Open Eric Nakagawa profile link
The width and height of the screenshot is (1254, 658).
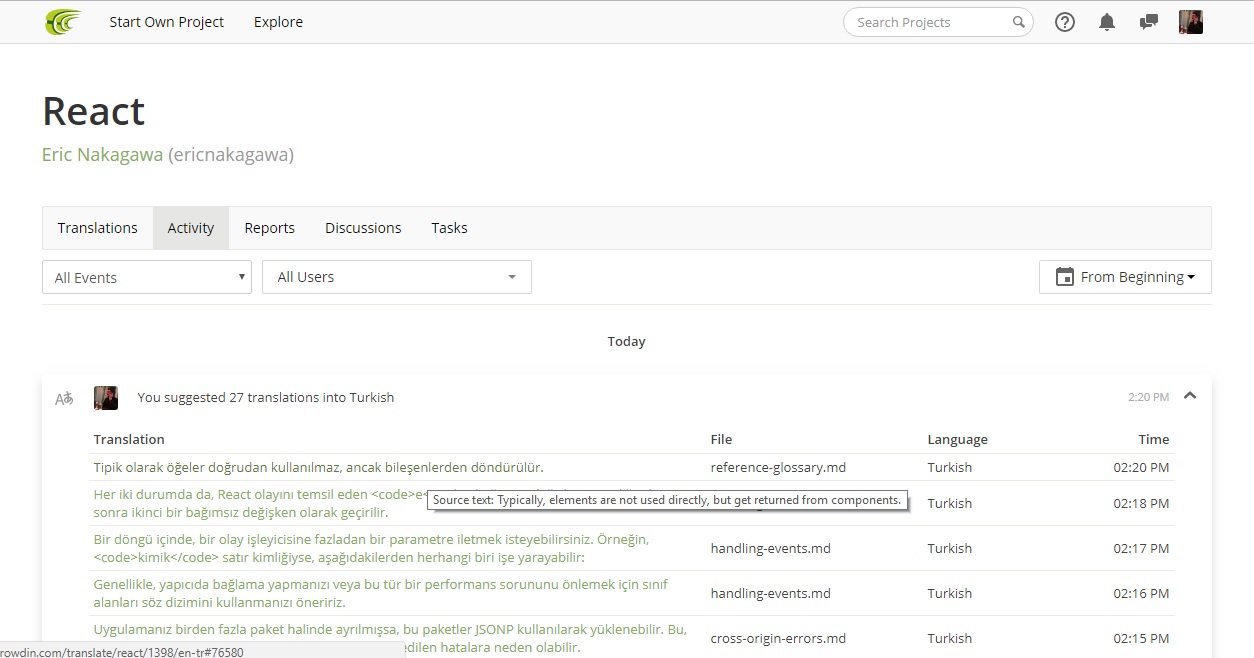point(102,155)
